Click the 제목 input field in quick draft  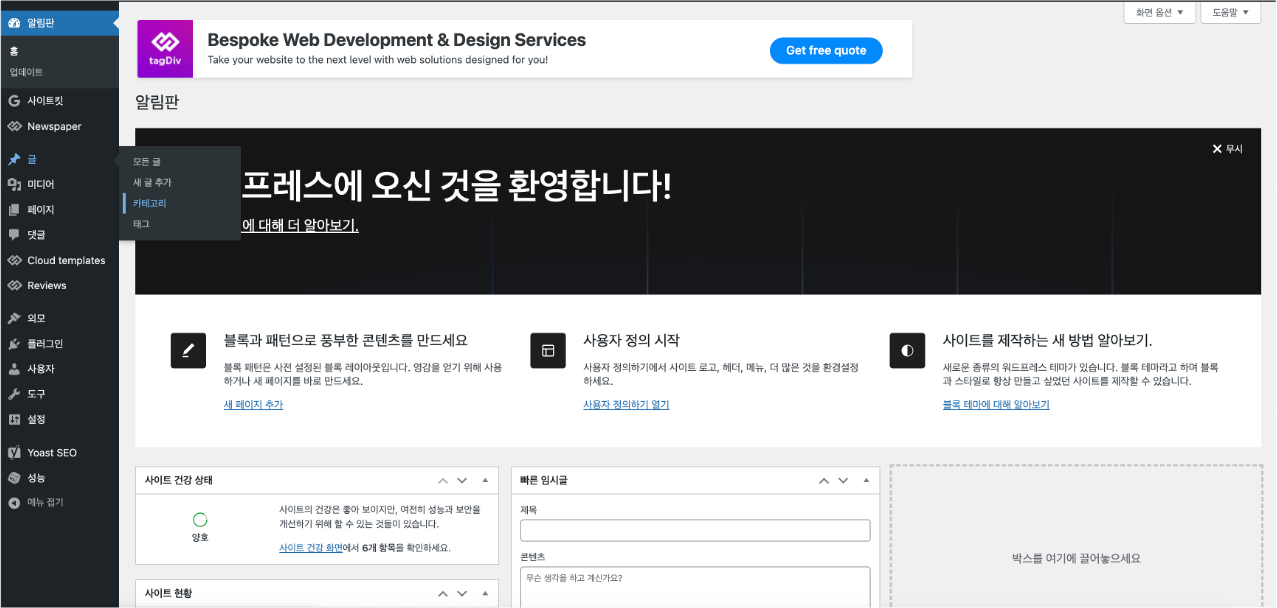[x=695, y=531]
